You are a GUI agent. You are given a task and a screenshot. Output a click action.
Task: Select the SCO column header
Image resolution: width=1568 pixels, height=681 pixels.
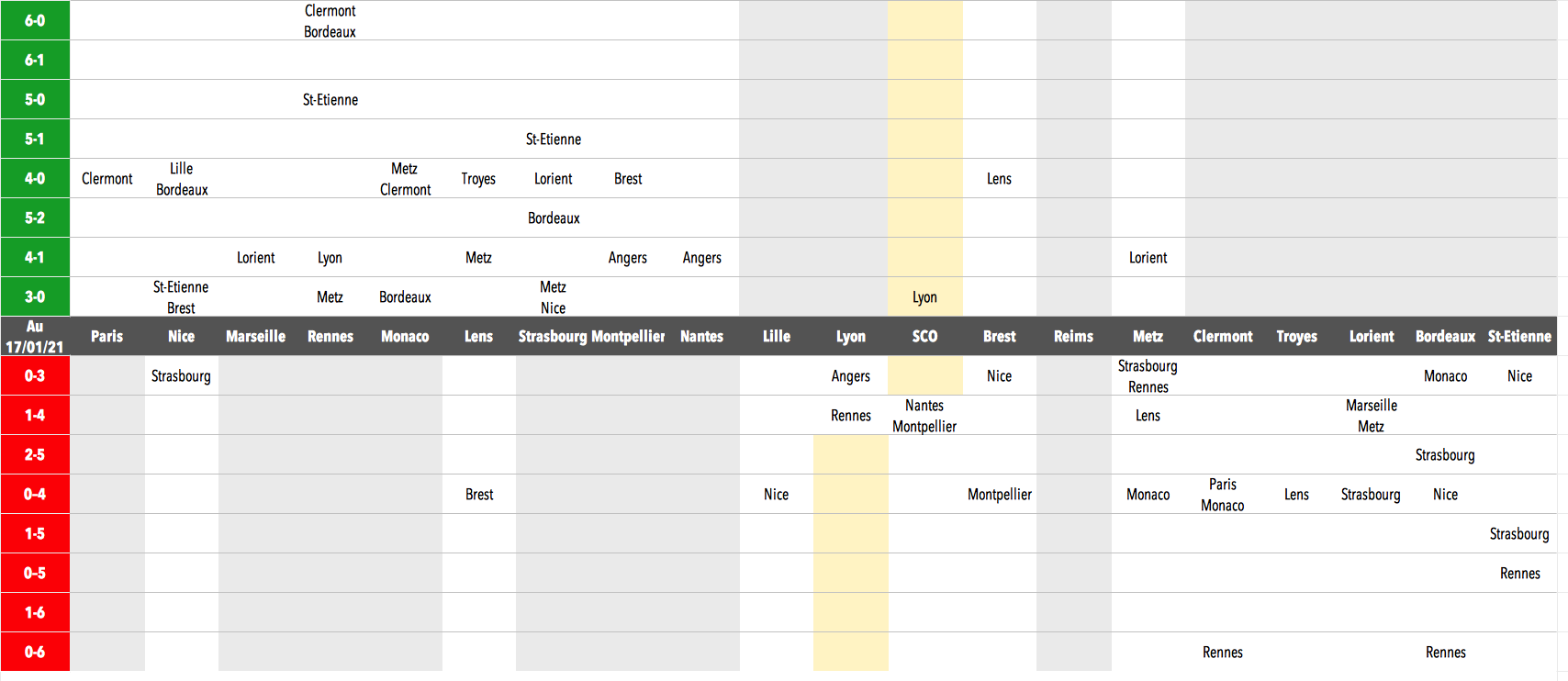[924, 337]
